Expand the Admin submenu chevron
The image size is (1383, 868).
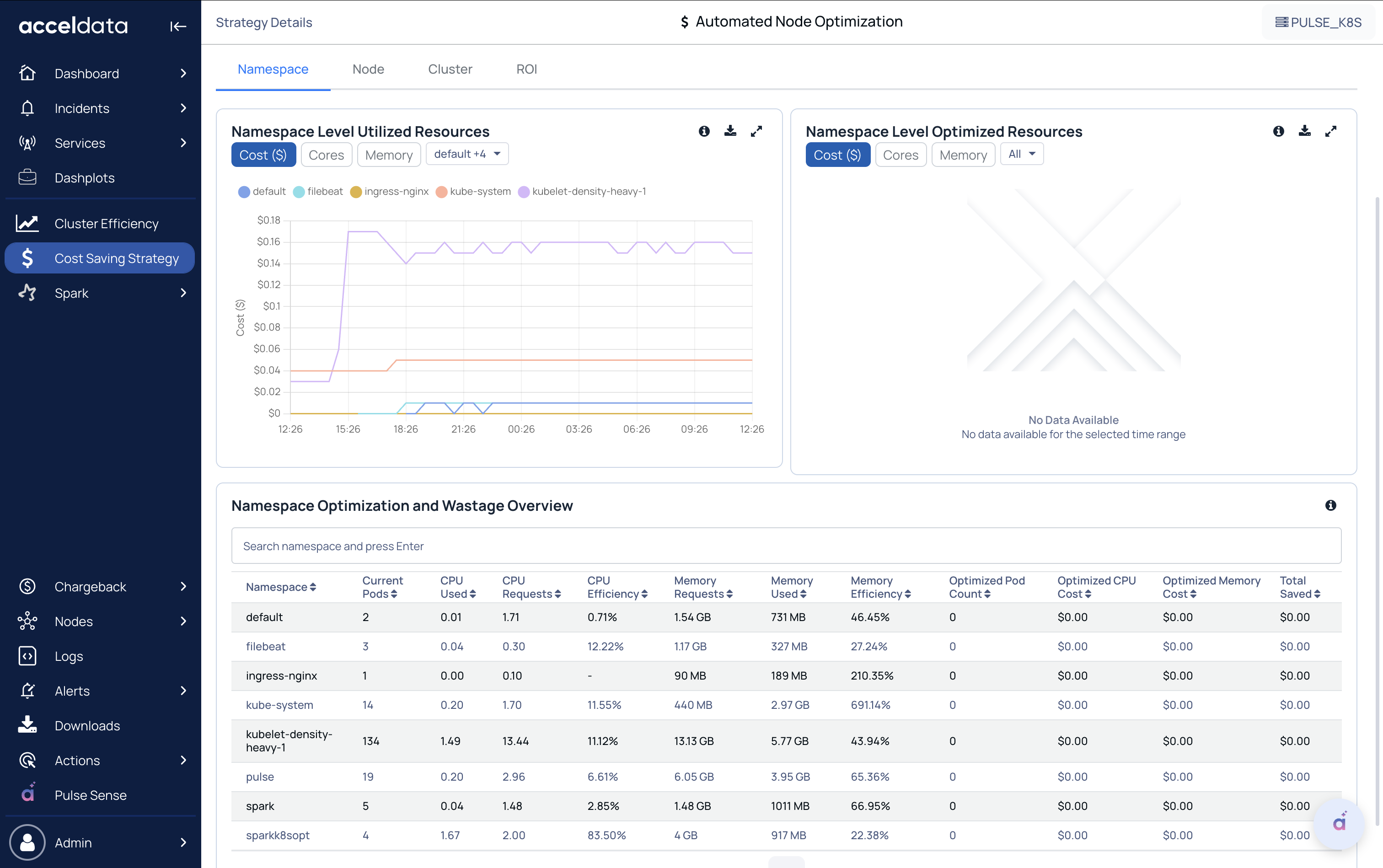click(183, 842)
